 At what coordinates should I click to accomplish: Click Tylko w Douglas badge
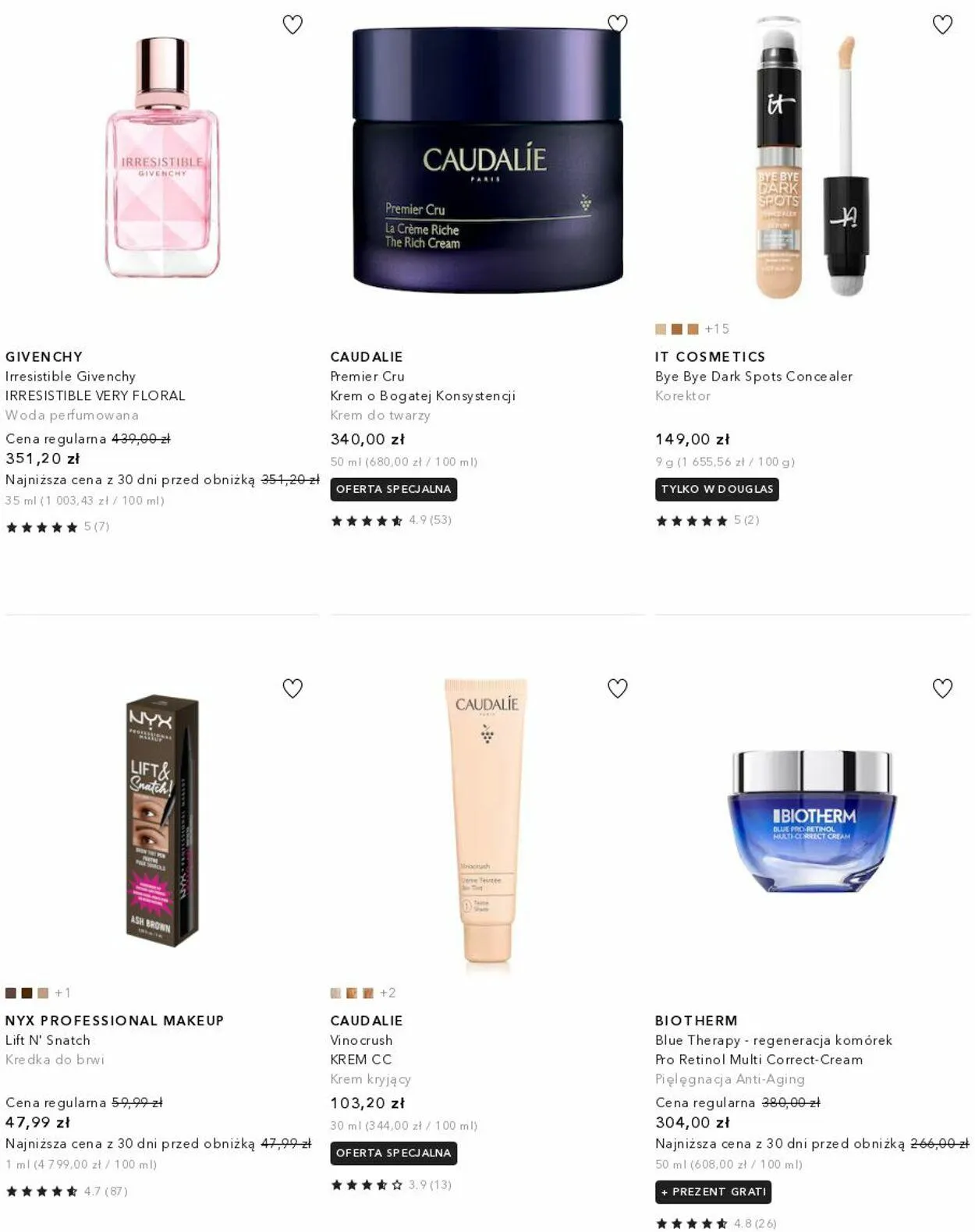pos(717,489)
